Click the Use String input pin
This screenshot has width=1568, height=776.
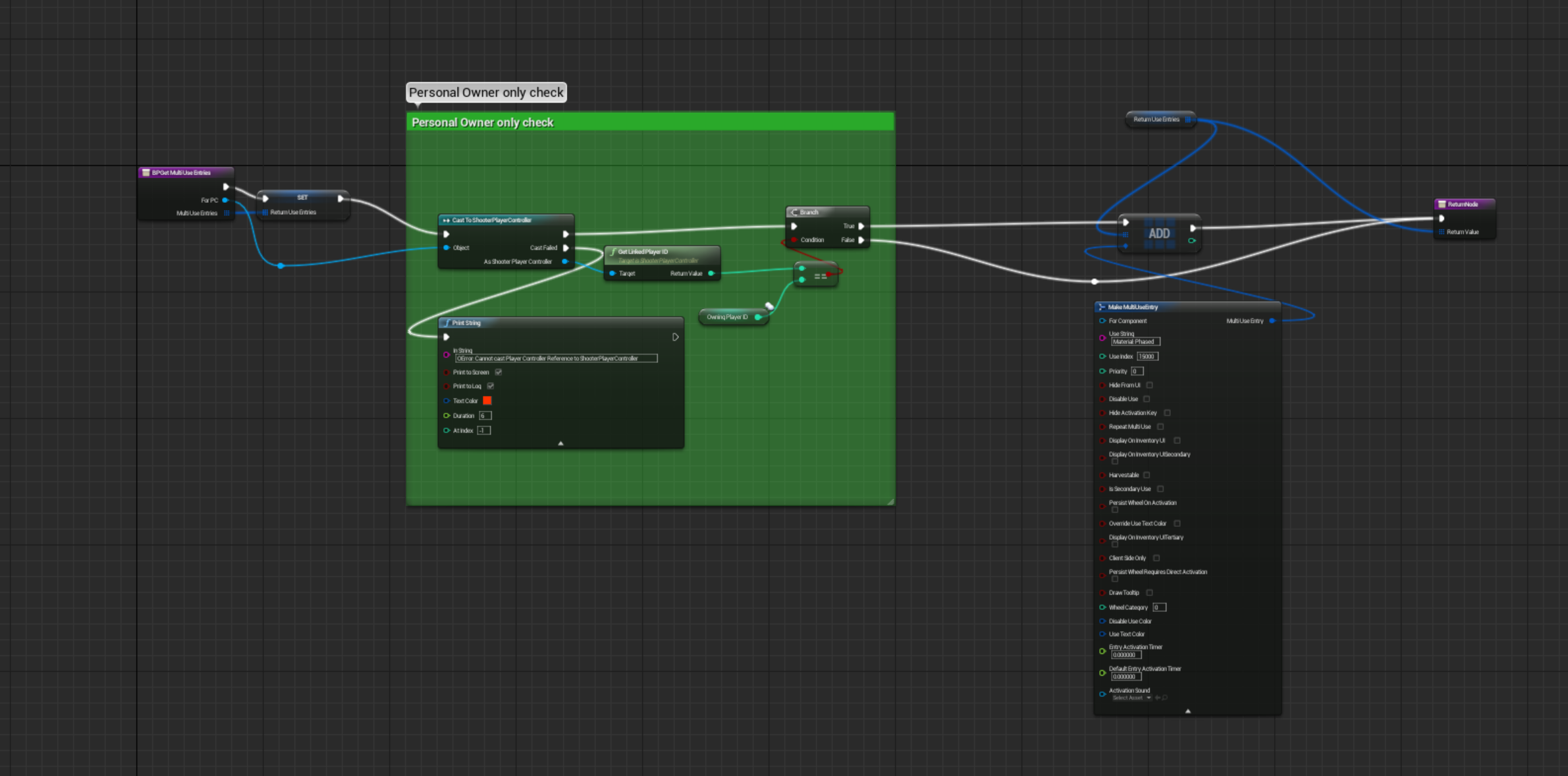tap(1102, 338)
